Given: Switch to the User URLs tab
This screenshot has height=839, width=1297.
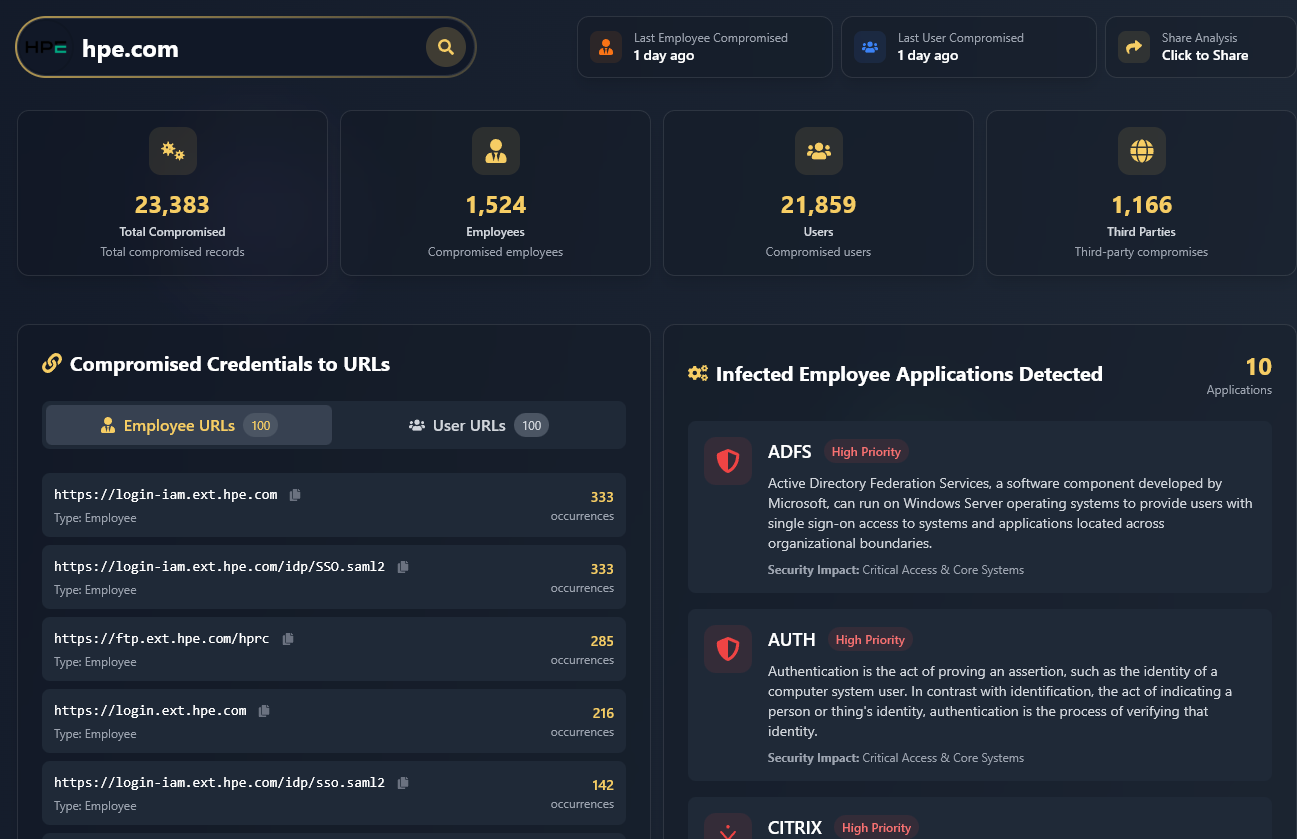Looking at the screenshot, I should tap(478, 425).
